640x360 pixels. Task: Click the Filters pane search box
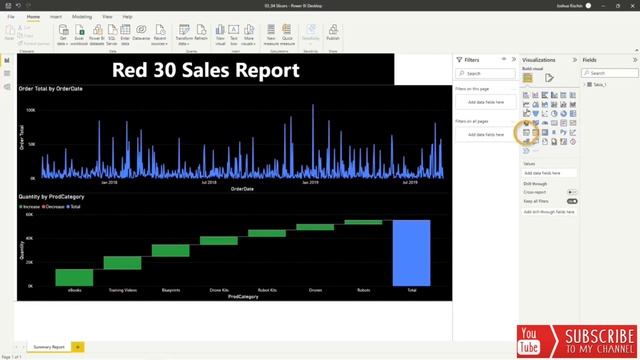pyautogui.click(x=486, y=73)
